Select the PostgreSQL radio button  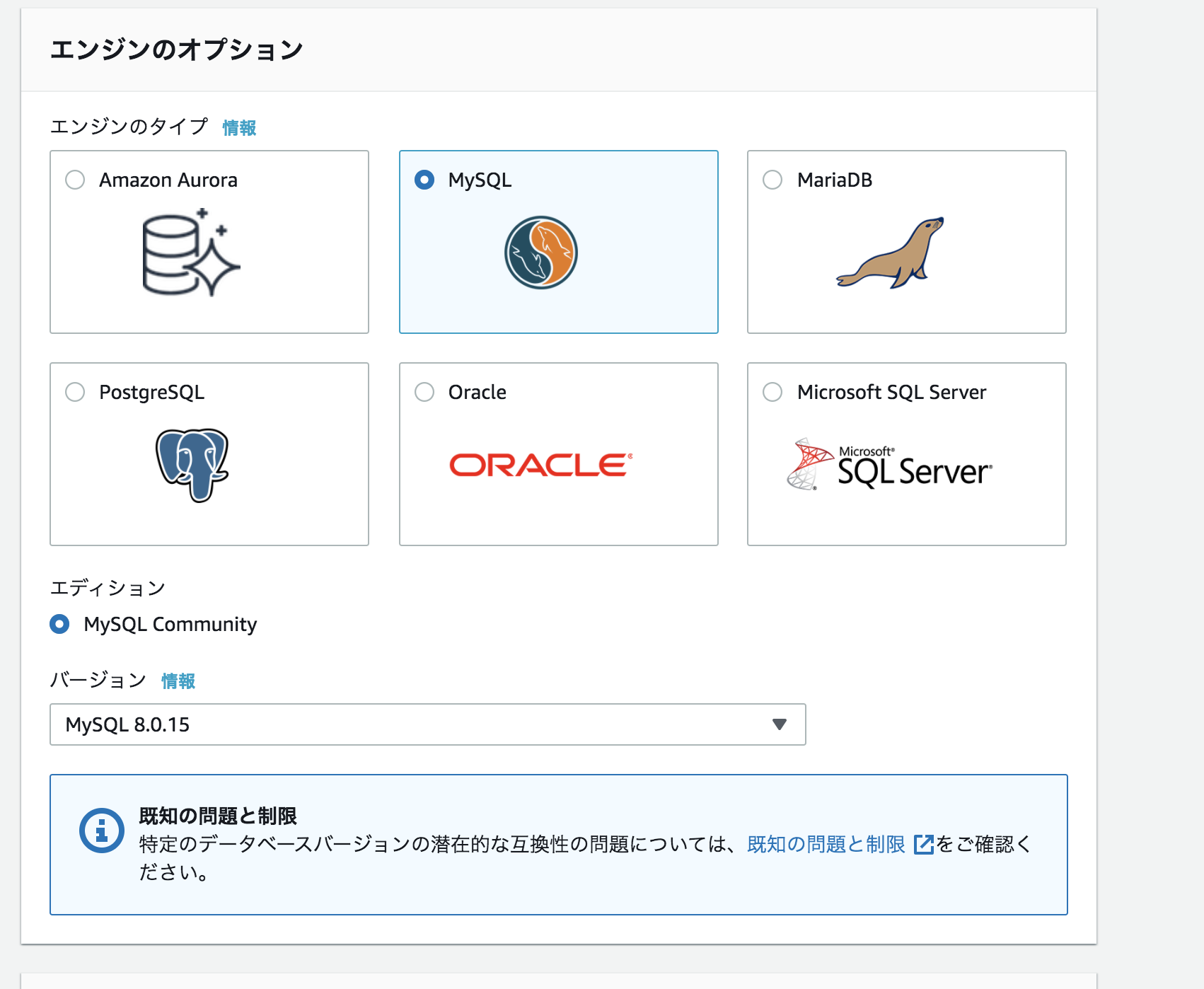click(x=75, y=392)
